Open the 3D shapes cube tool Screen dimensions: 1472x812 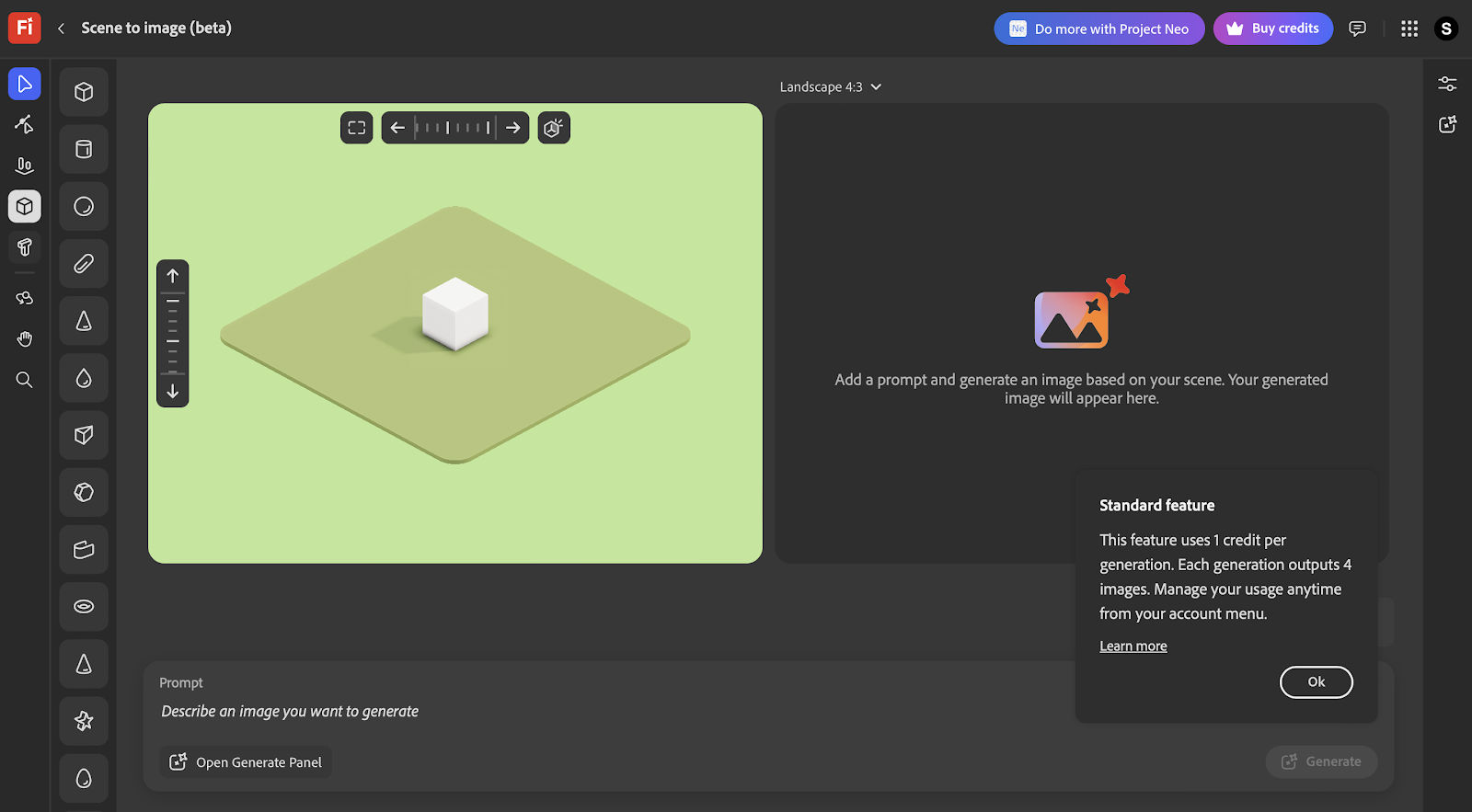25,206
